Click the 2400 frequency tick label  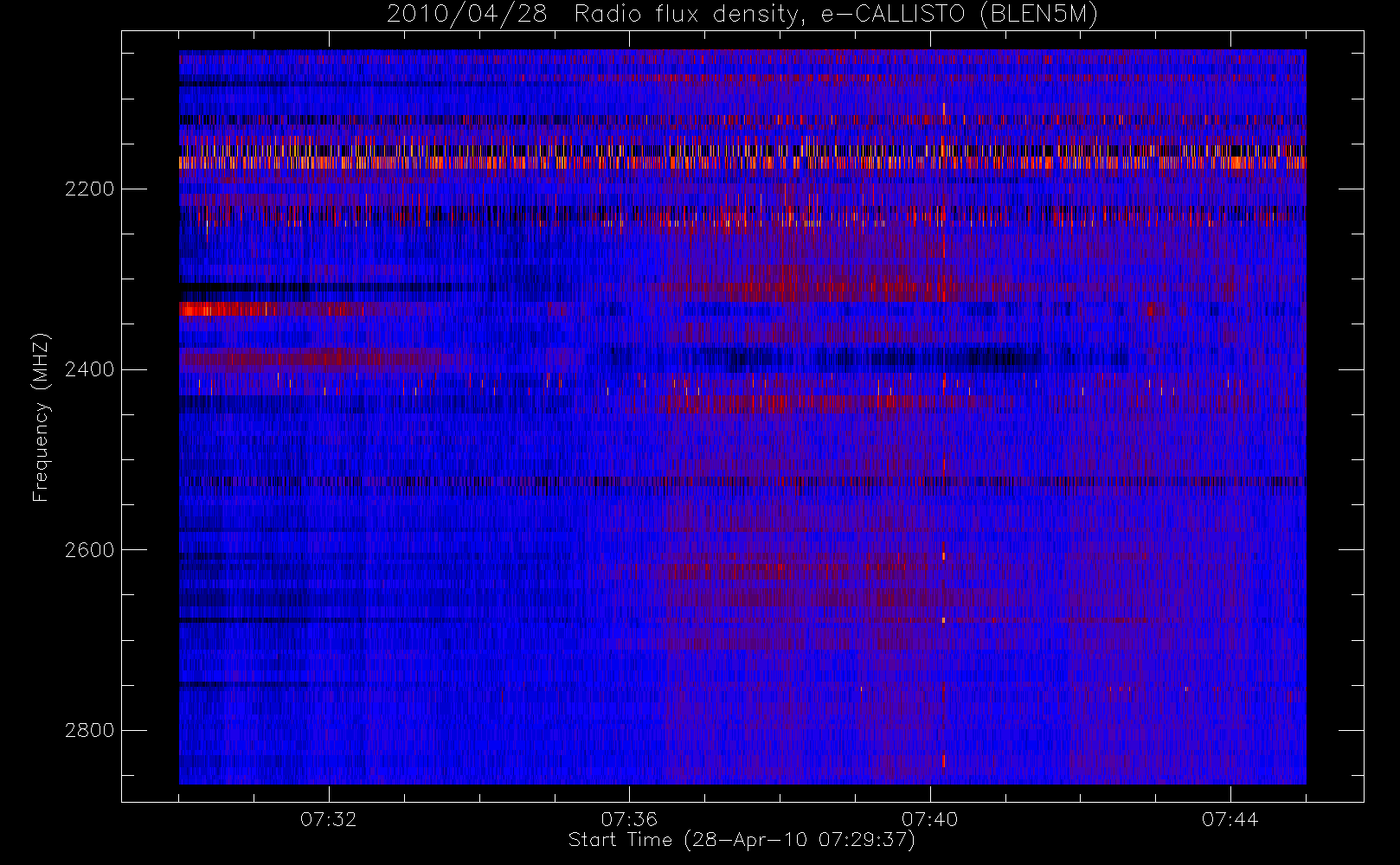point(89,369)
